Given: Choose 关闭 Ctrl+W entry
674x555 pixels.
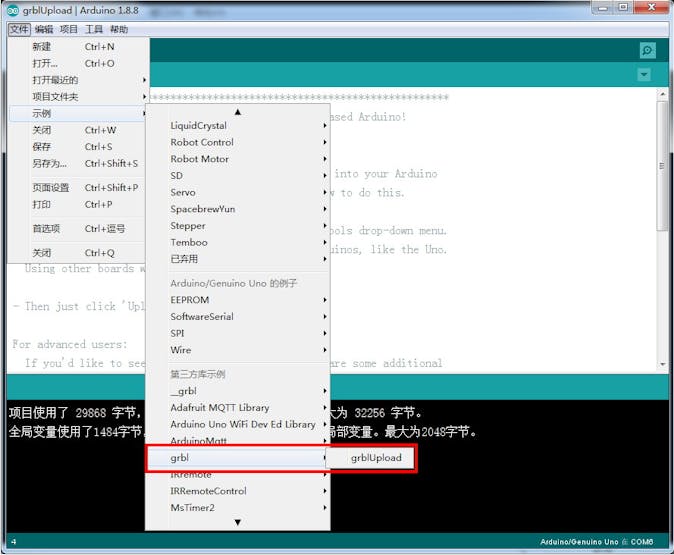Looking at the screenshot, I should [x=77, y=130].
